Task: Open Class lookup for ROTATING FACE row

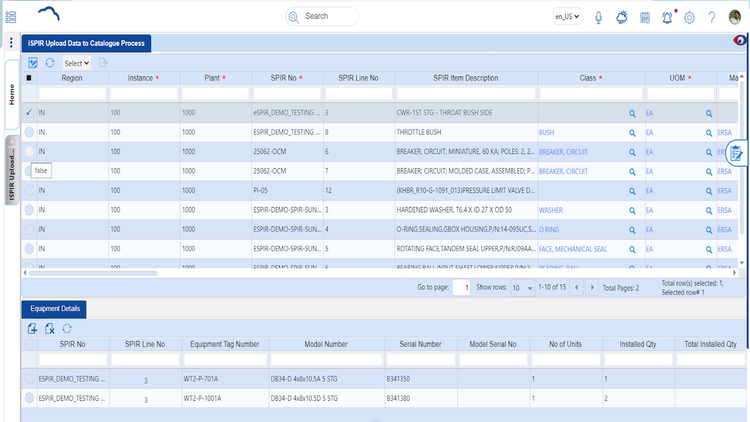Action: (x=632, y=249)
